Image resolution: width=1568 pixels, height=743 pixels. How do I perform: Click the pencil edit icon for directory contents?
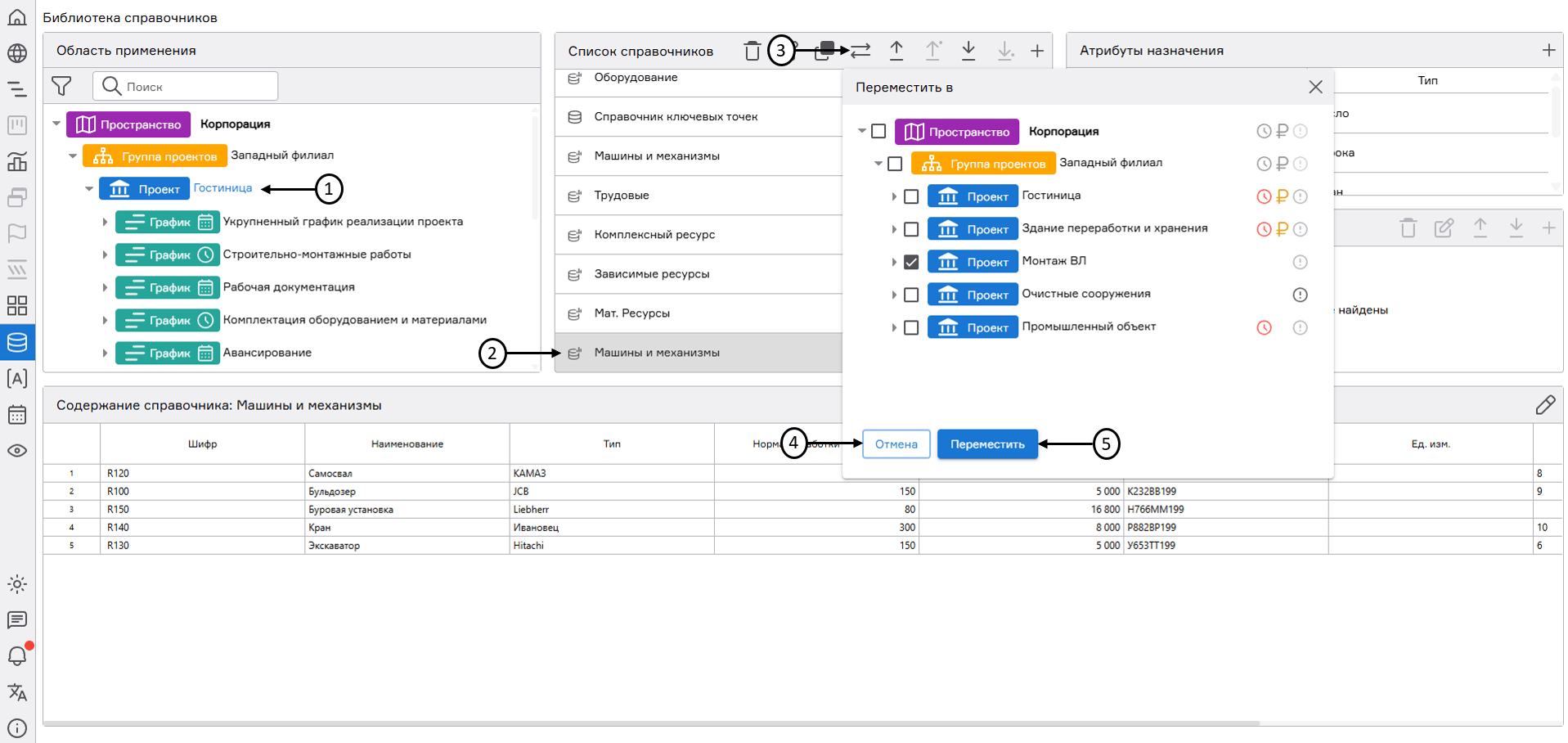1545,405
